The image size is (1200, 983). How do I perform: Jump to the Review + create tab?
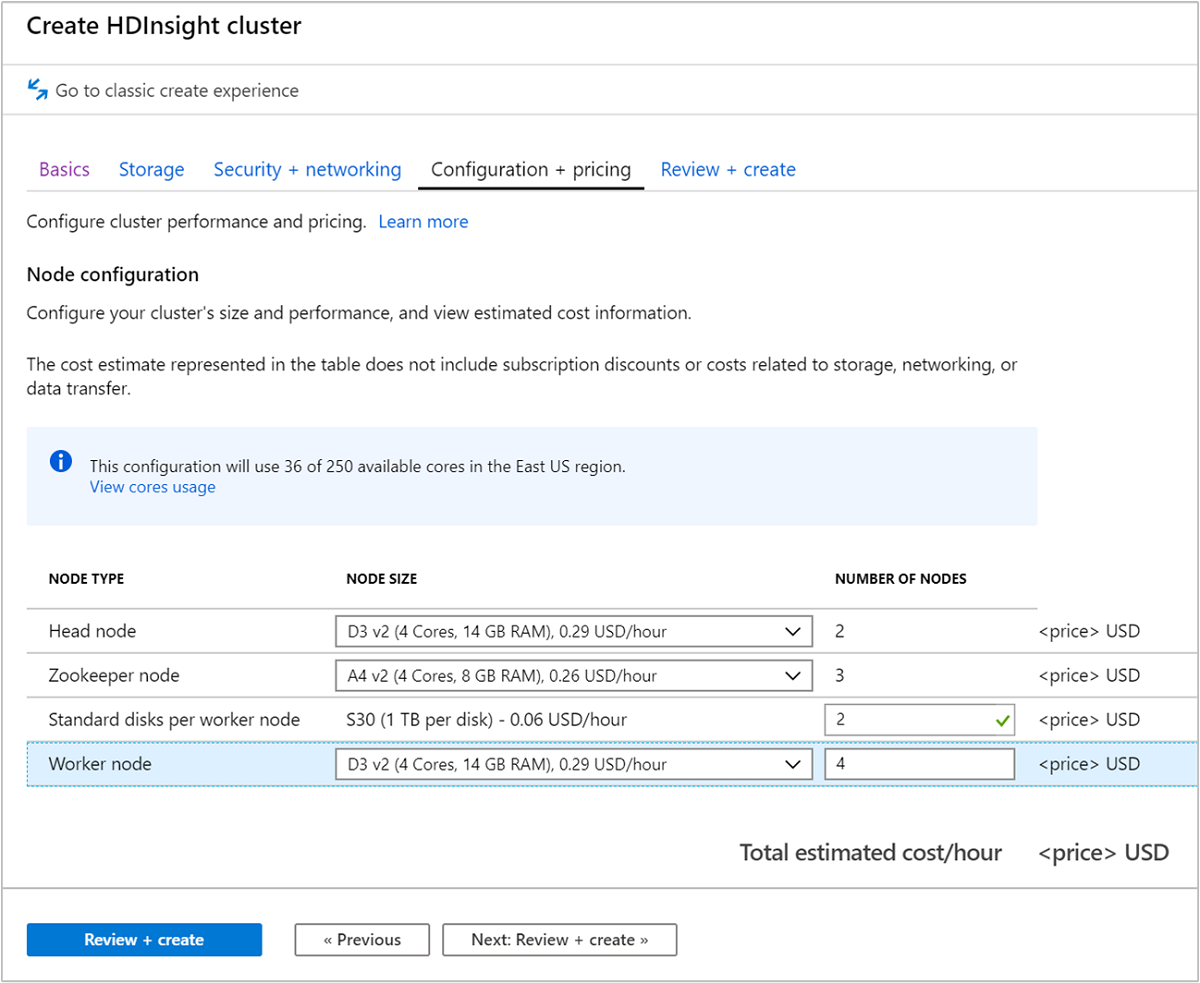click(728, 170)
